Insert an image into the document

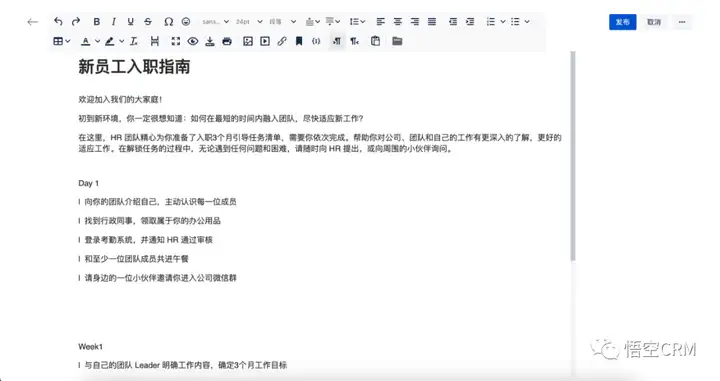[248, 41]
